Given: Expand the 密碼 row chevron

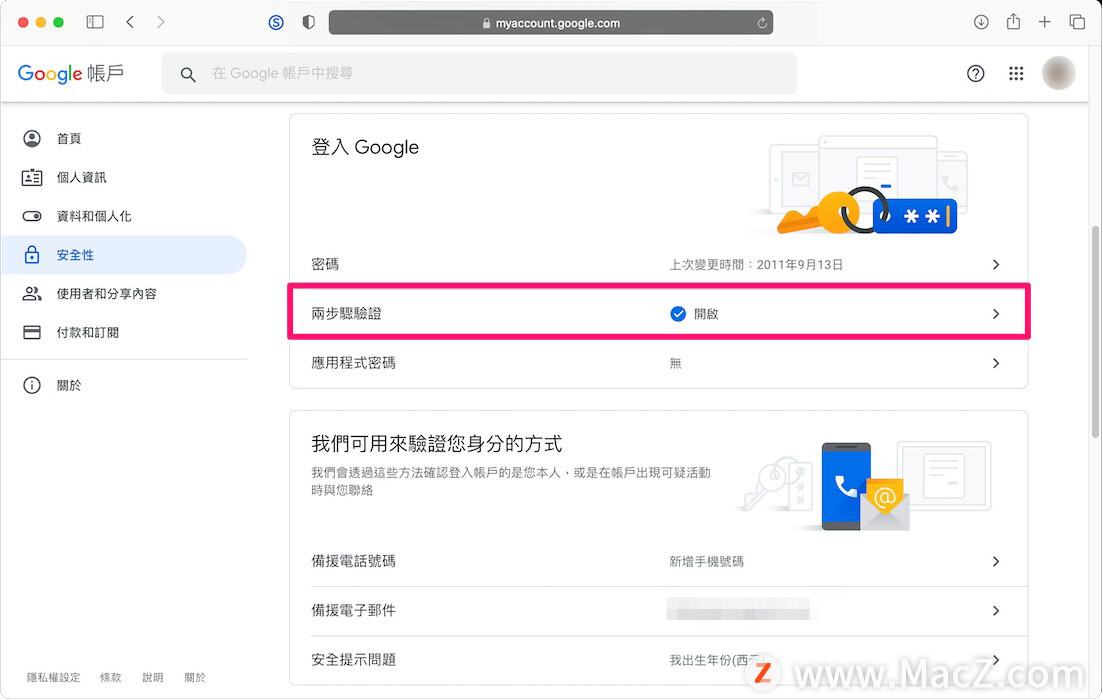Looking at the screenshot, I should coord(995,265).
